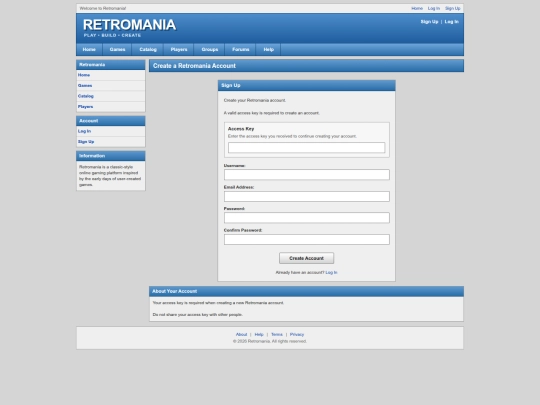Open the Help footer link

259,334
